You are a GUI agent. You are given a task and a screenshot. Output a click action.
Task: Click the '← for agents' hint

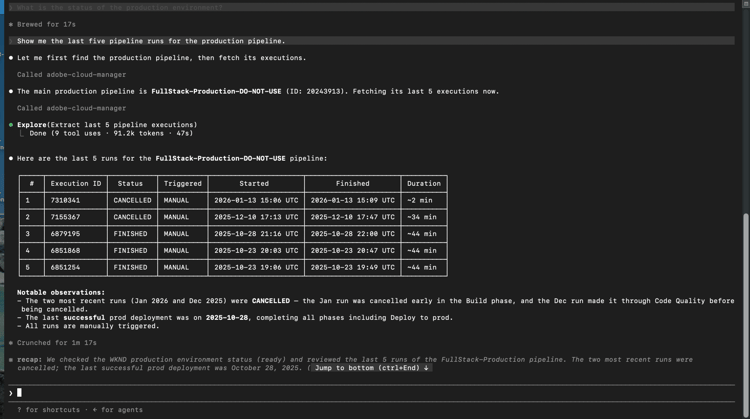pyautogui.click(x=117, y=410)
